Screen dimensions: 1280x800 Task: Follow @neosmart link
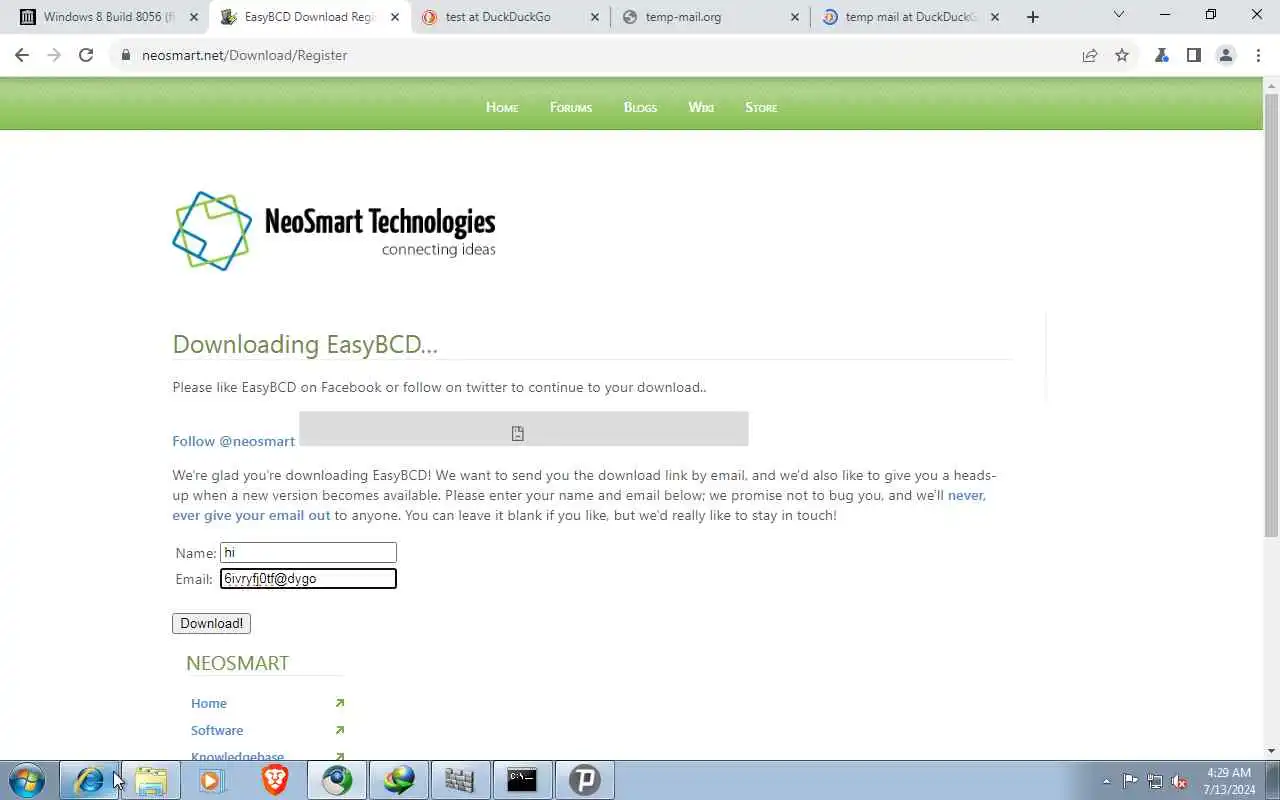(233, 441)
